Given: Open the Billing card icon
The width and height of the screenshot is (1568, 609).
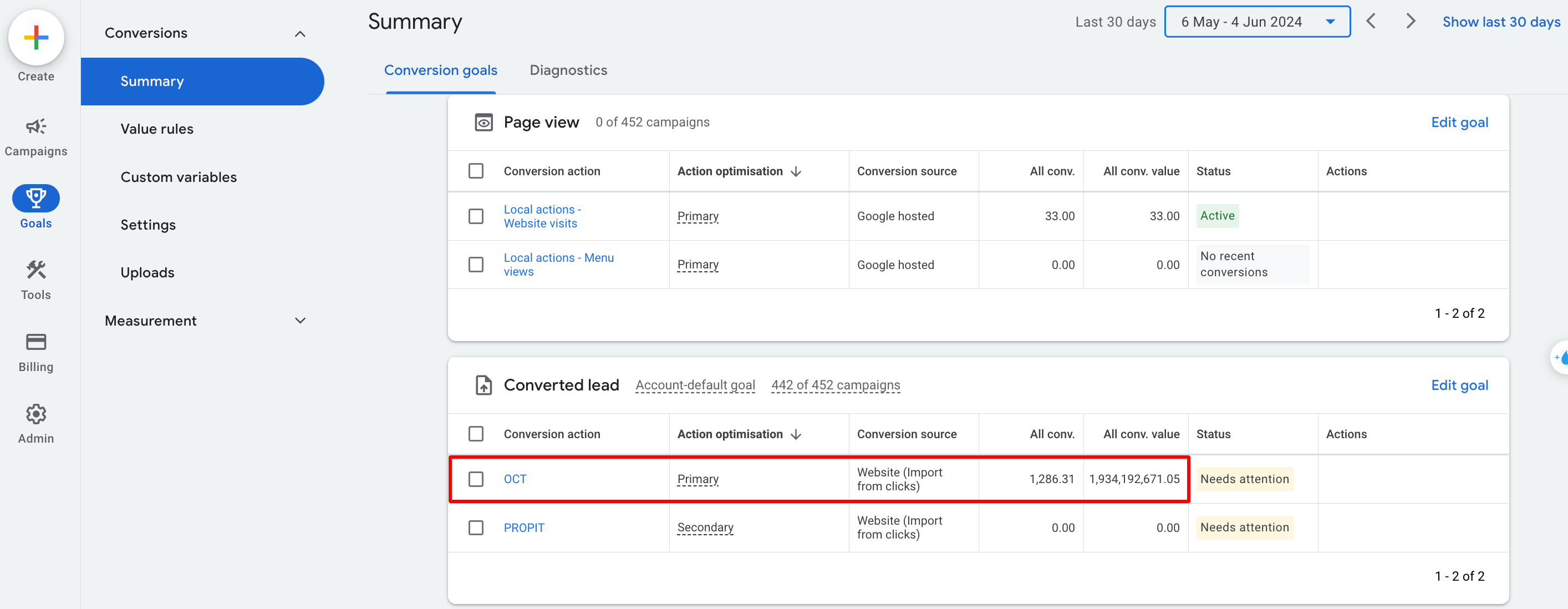Looking at the screenshot, I should (36, 342).
